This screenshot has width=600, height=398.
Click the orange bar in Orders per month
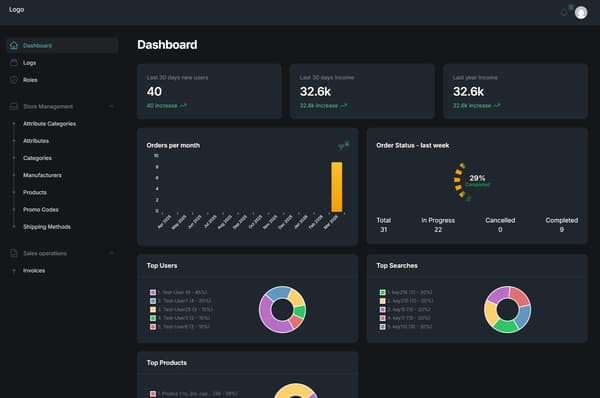coord(337,187)
